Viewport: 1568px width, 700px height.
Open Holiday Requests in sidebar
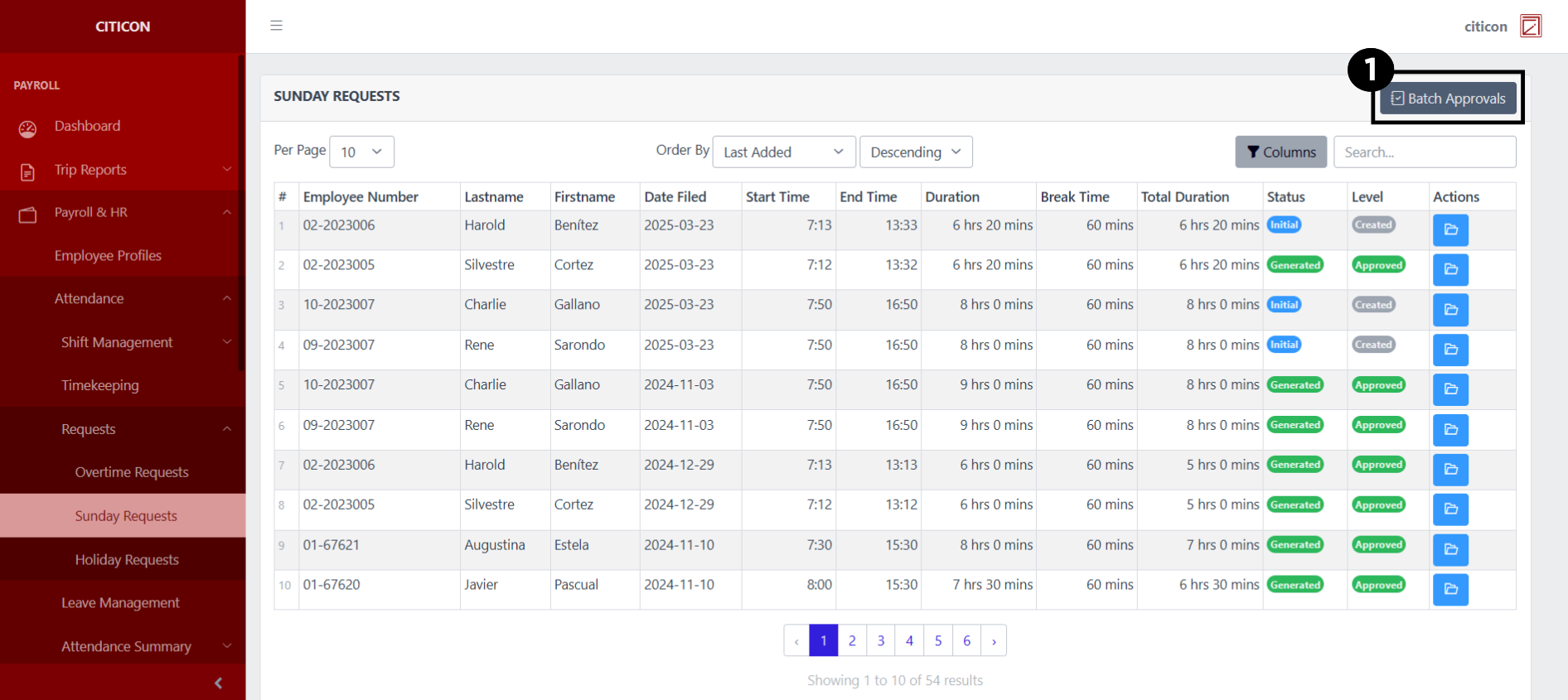click(x=127, y=560)
